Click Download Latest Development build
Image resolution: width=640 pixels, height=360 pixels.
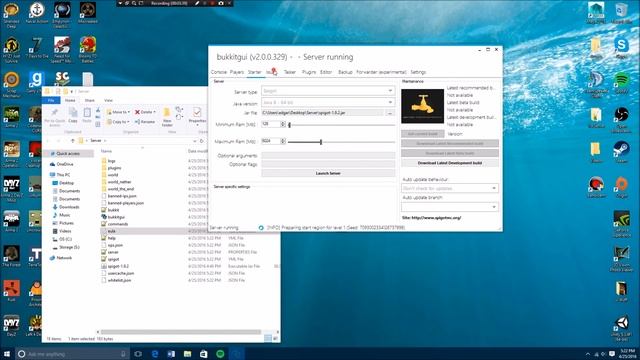[450, 163]
